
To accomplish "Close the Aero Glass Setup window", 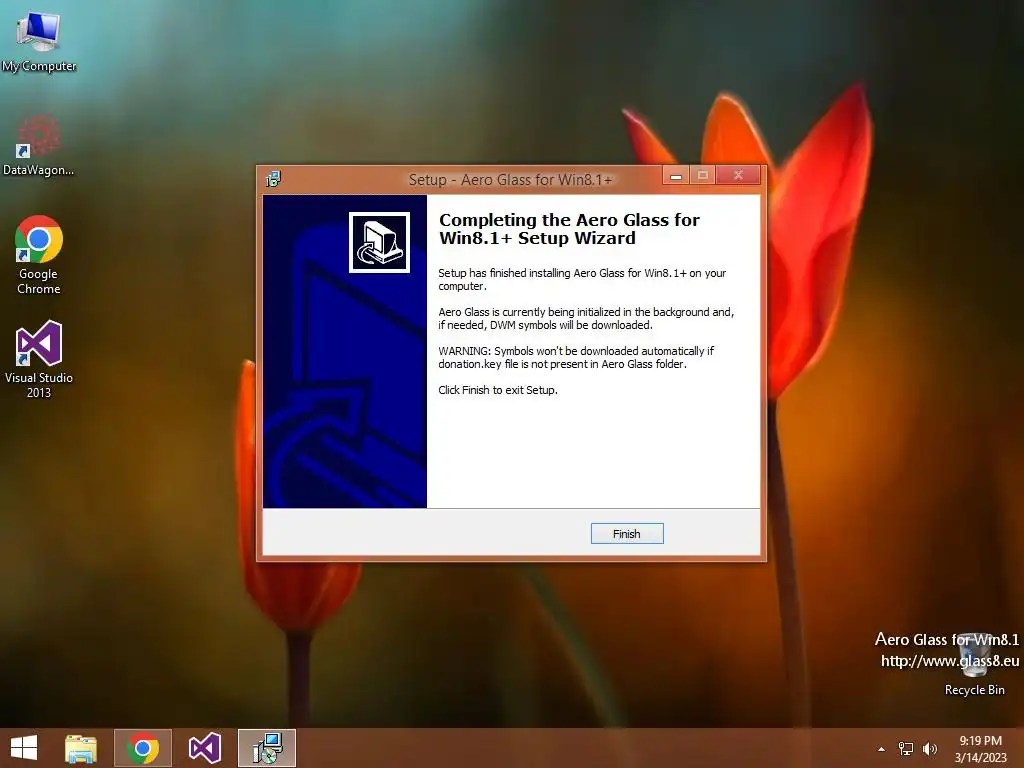I will 739,175.
